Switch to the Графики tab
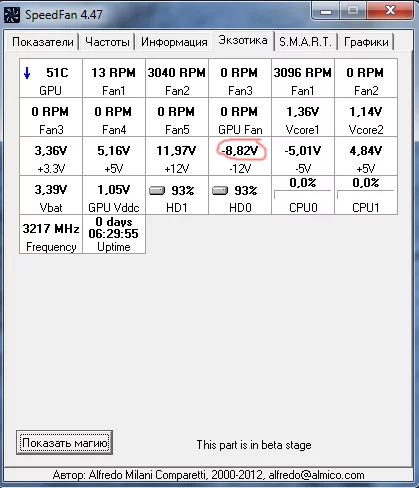The width and height of the screenshot is (419, 488). click(x=366, y=42)
